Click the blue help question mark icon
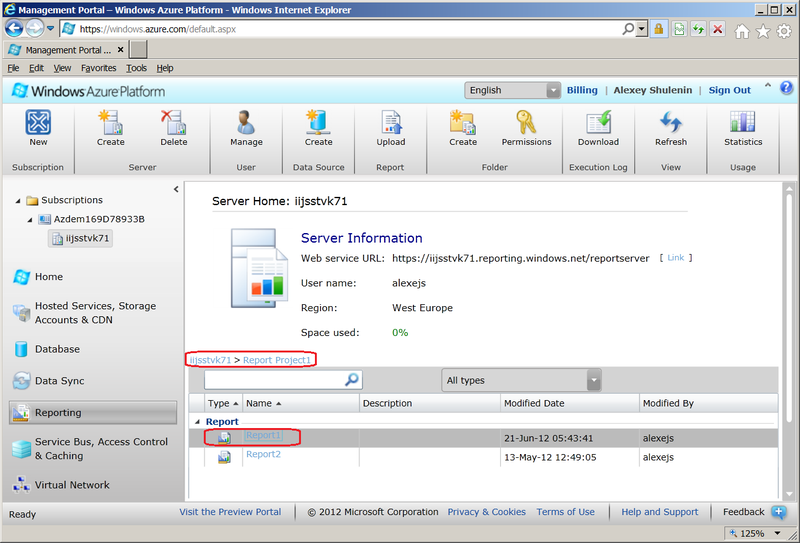Viewport: 800px width, 543px height. (786, 88)
